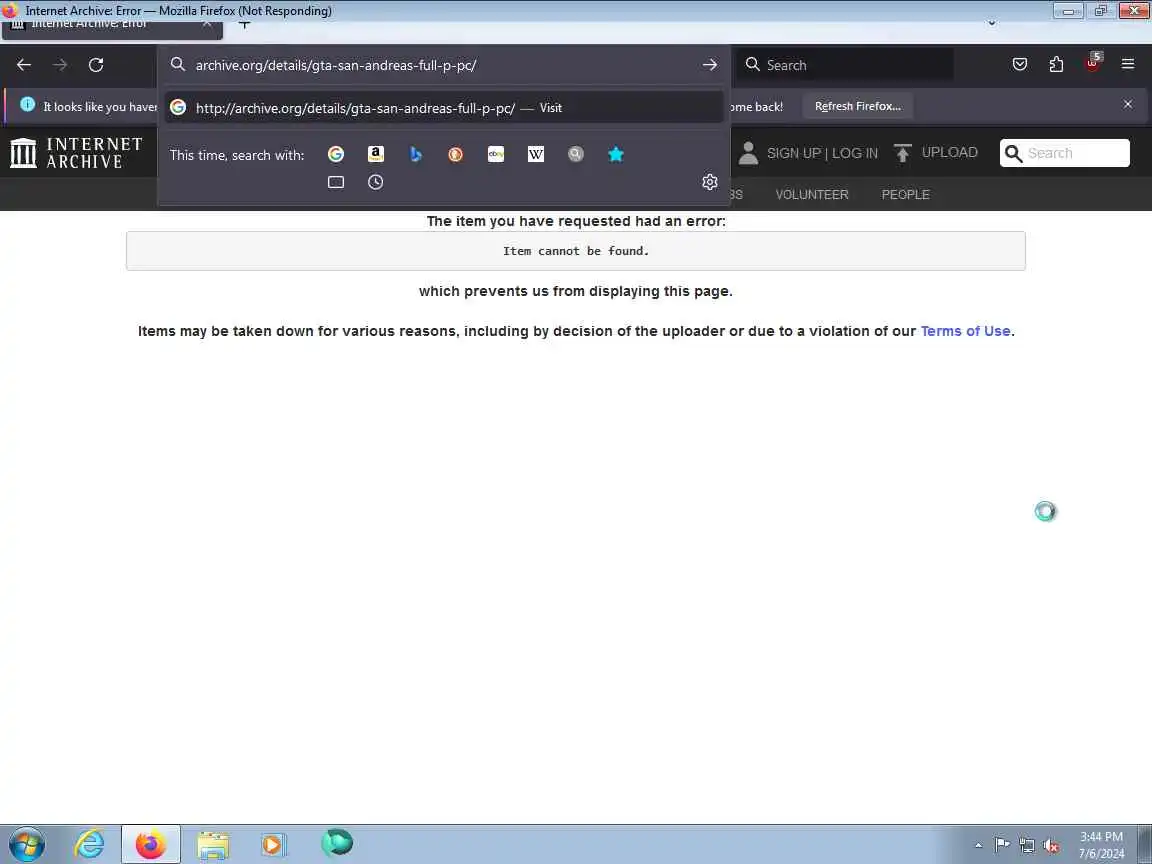This screenshot has height=864, width=1152.
Task: Search this time with Amazon
Action: tap(375, 154)
